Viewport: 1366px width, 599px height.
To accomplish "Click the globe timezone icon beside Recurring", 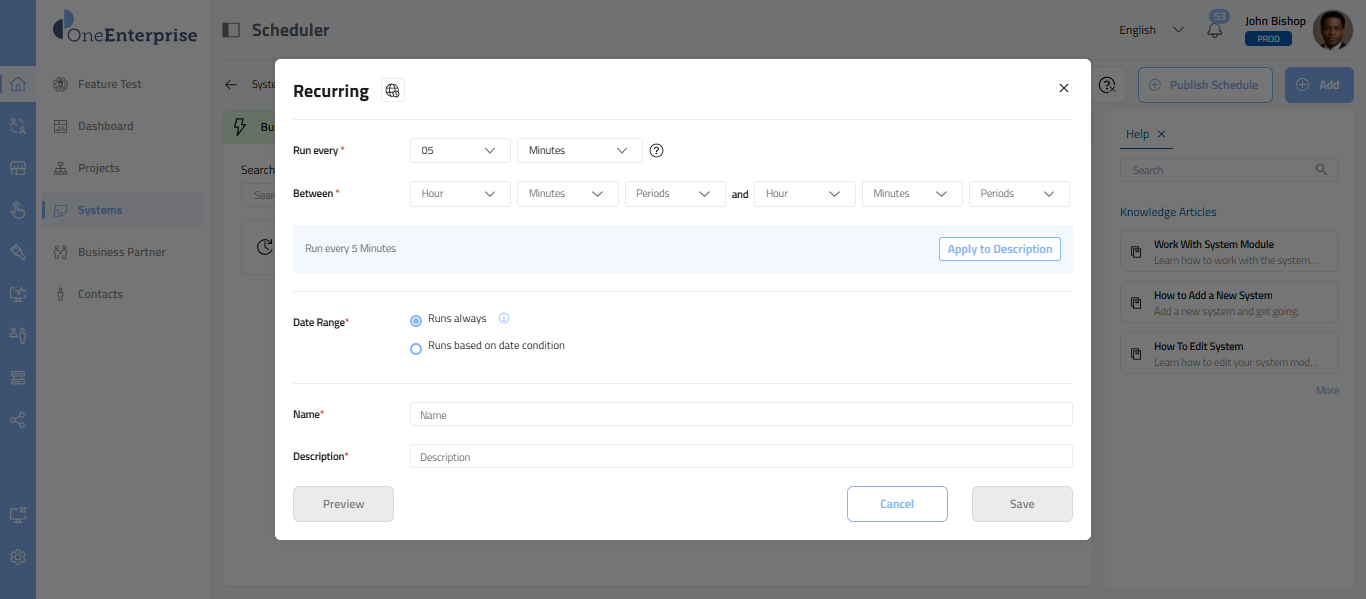I will (x=393, y=91).
